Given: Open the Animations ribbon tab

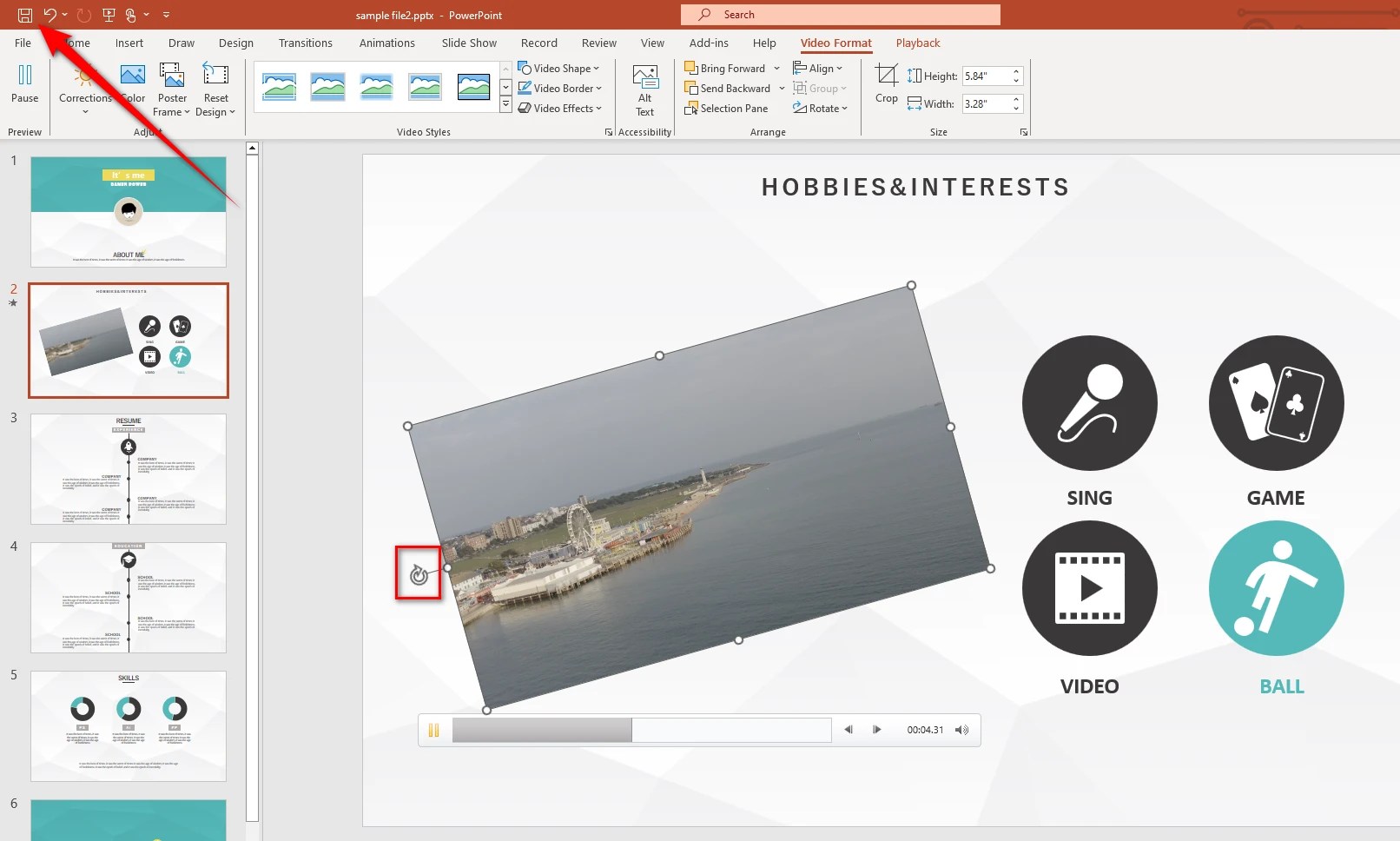Looking at the screenshot, I should (387, 43).
